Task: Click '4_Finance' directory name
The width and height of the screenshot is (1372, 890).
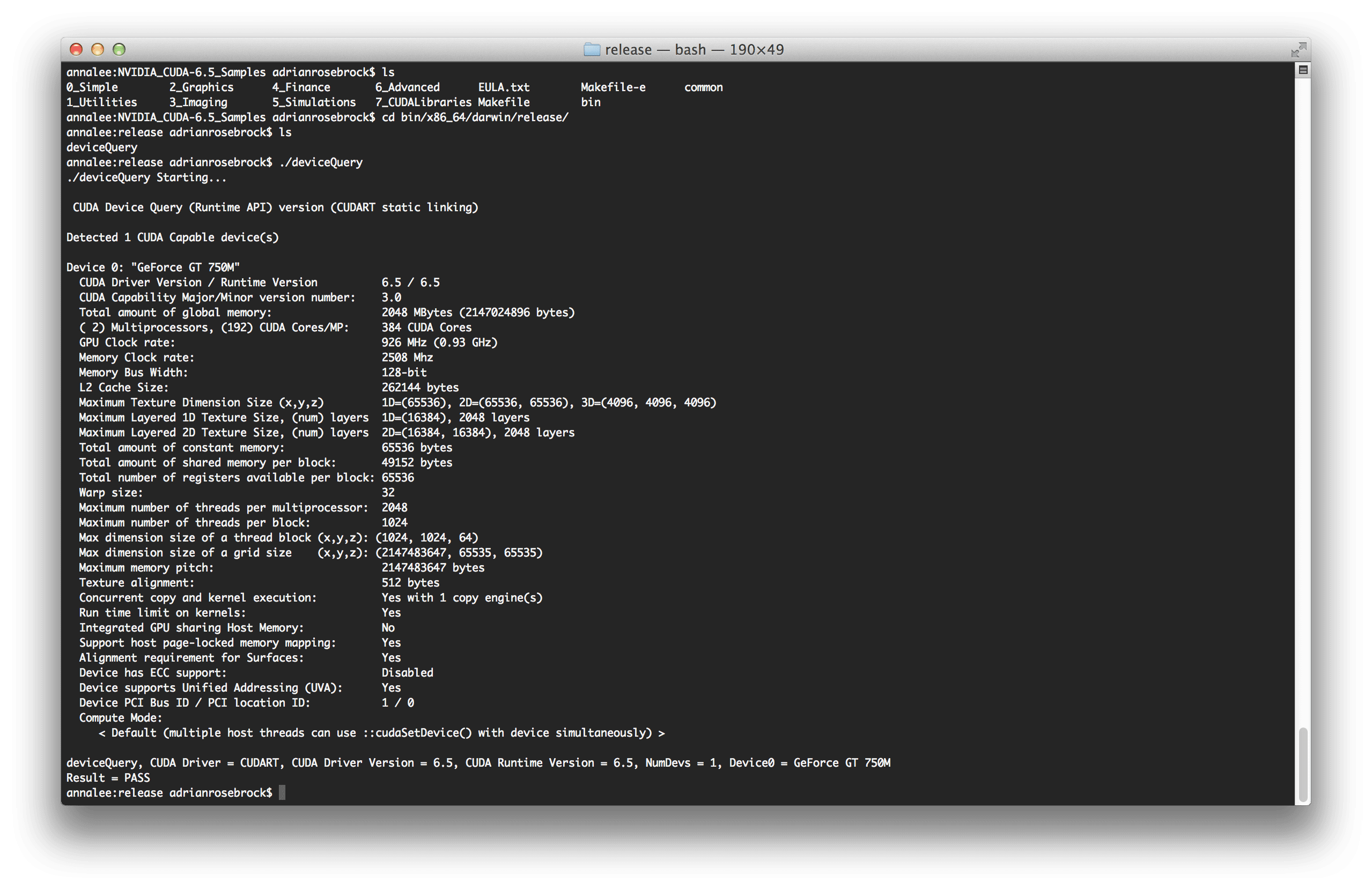Action: coord(301,87)
